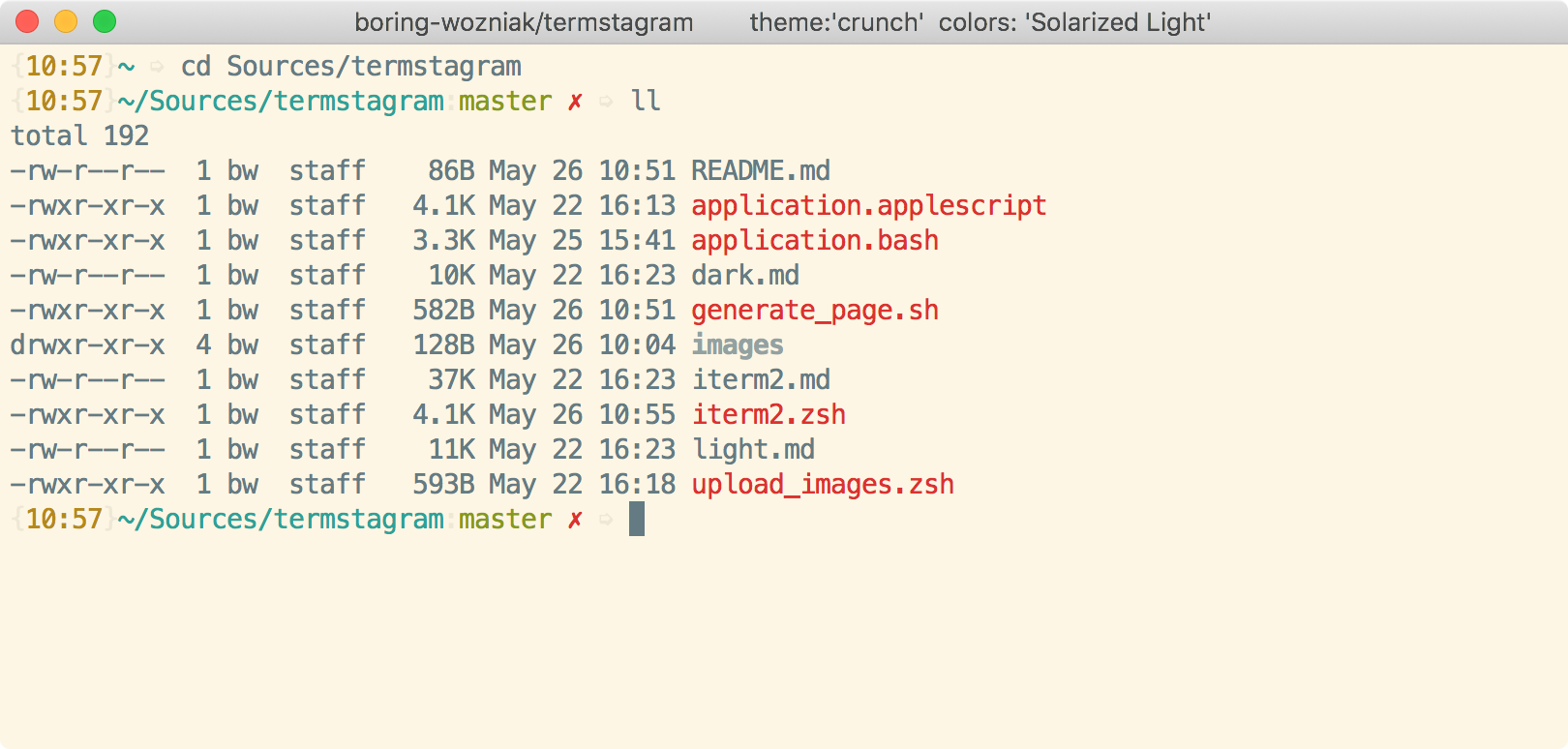Click the README.md file name

(x=761, y=171)
